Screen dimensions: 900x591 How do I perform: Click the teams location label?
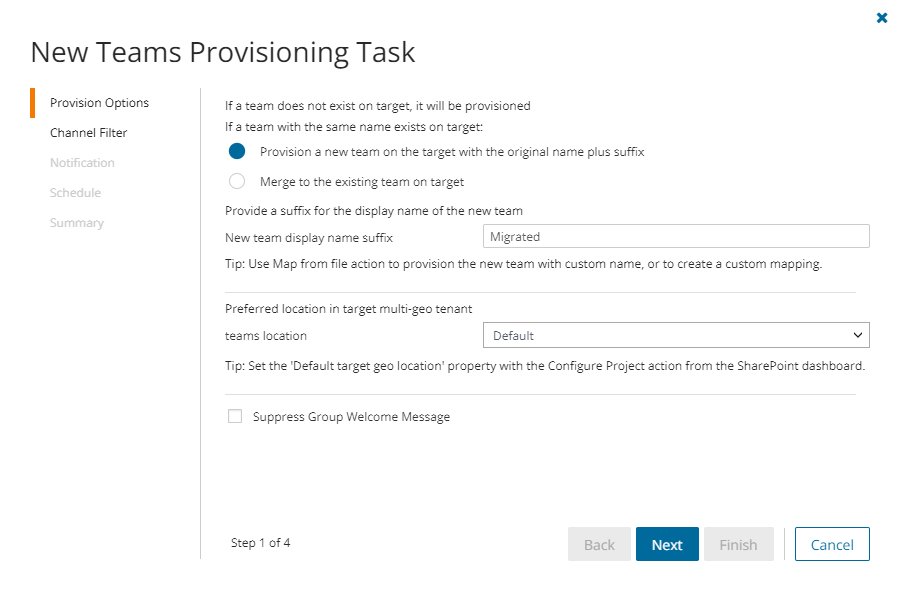click(x=266, y=336)
